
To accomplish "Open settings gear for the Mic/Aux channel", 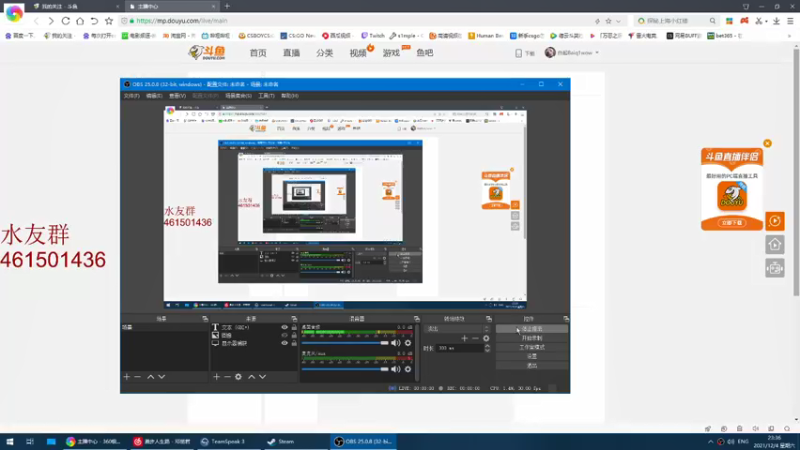I will pos(408,368).
